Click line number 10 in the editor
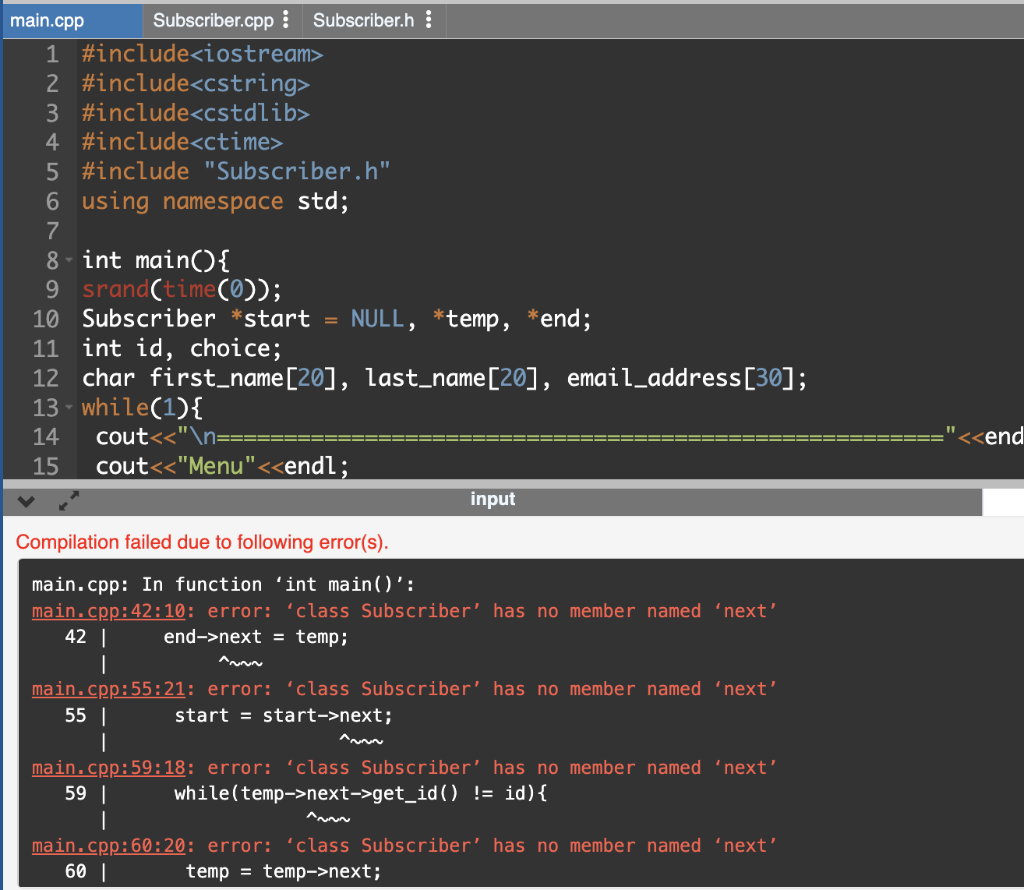Viewport: 1024px width, 890px height. click(44, 318)
